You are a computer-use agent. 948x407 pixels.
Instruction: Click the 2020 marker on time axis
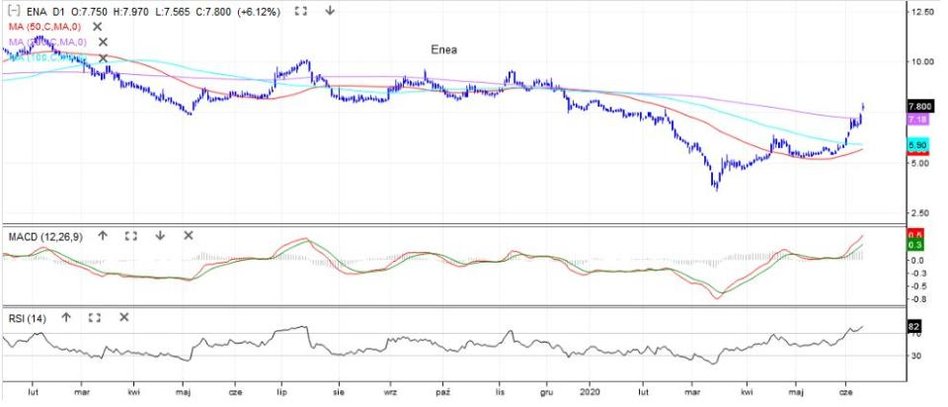592,393
